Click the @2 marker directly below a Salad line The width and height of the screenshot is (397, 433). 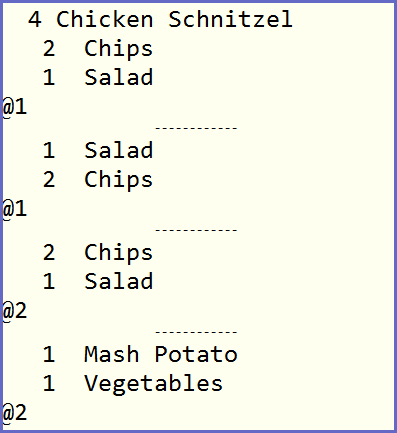[x=15, y=311]
